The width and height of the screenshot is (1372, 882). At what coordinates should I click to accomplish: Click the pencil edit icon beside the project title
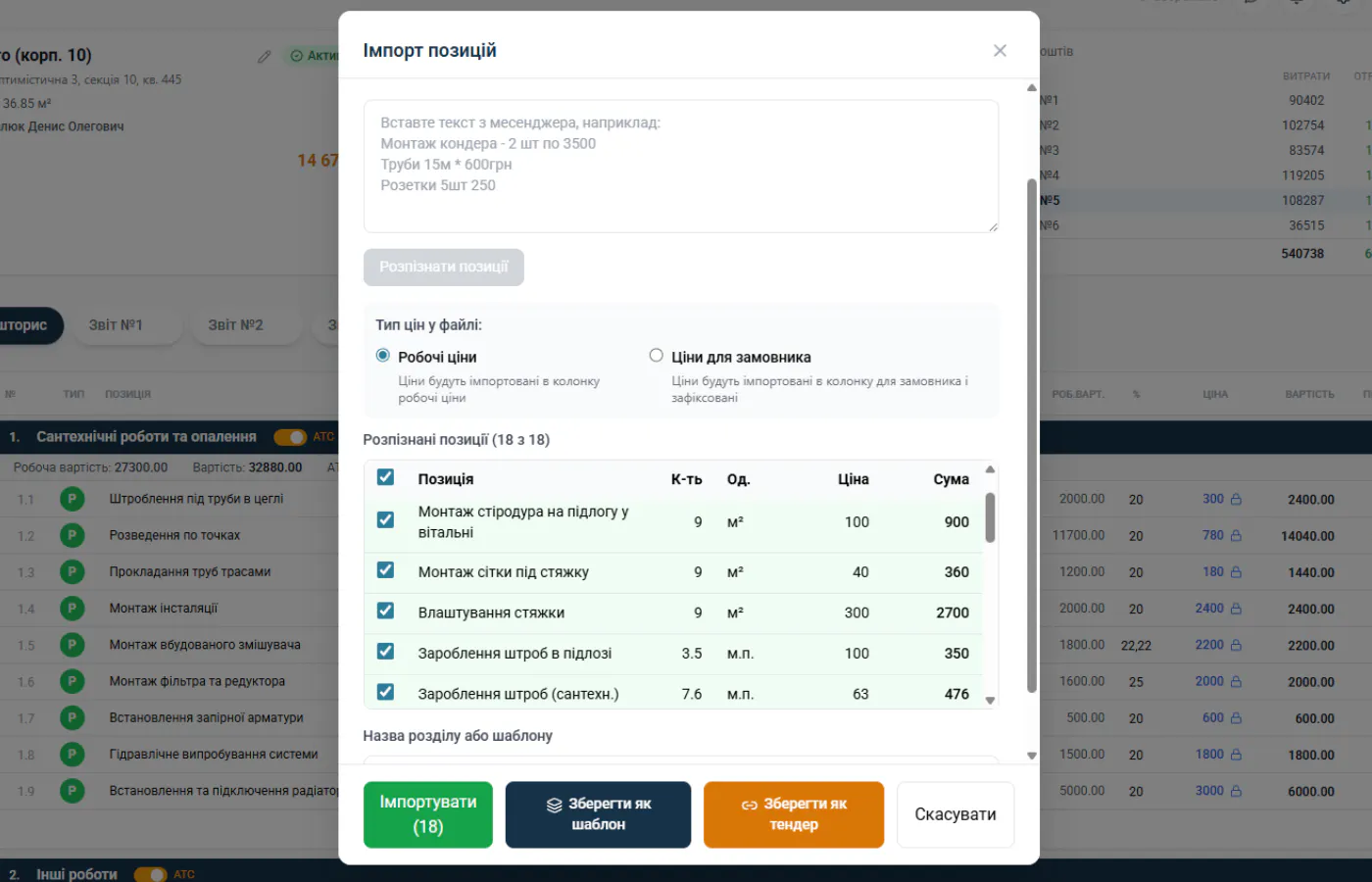click(265, 57)
